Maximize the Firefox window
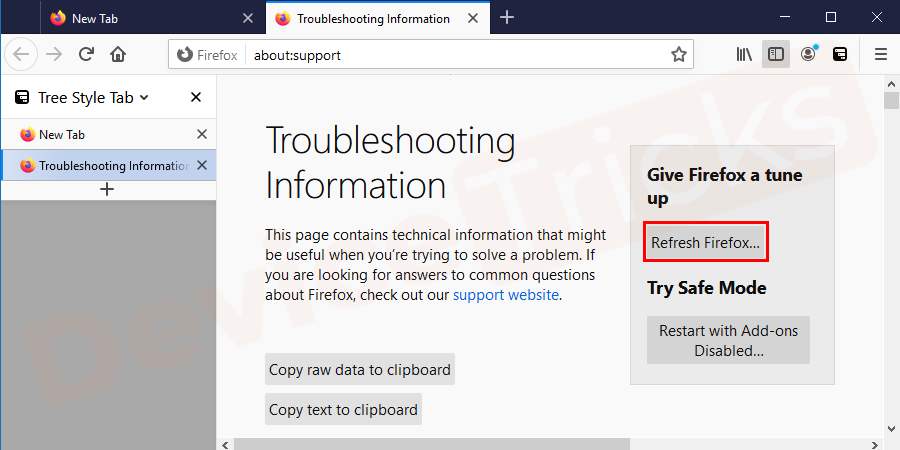900x450 pixels. tap(831, 17)
